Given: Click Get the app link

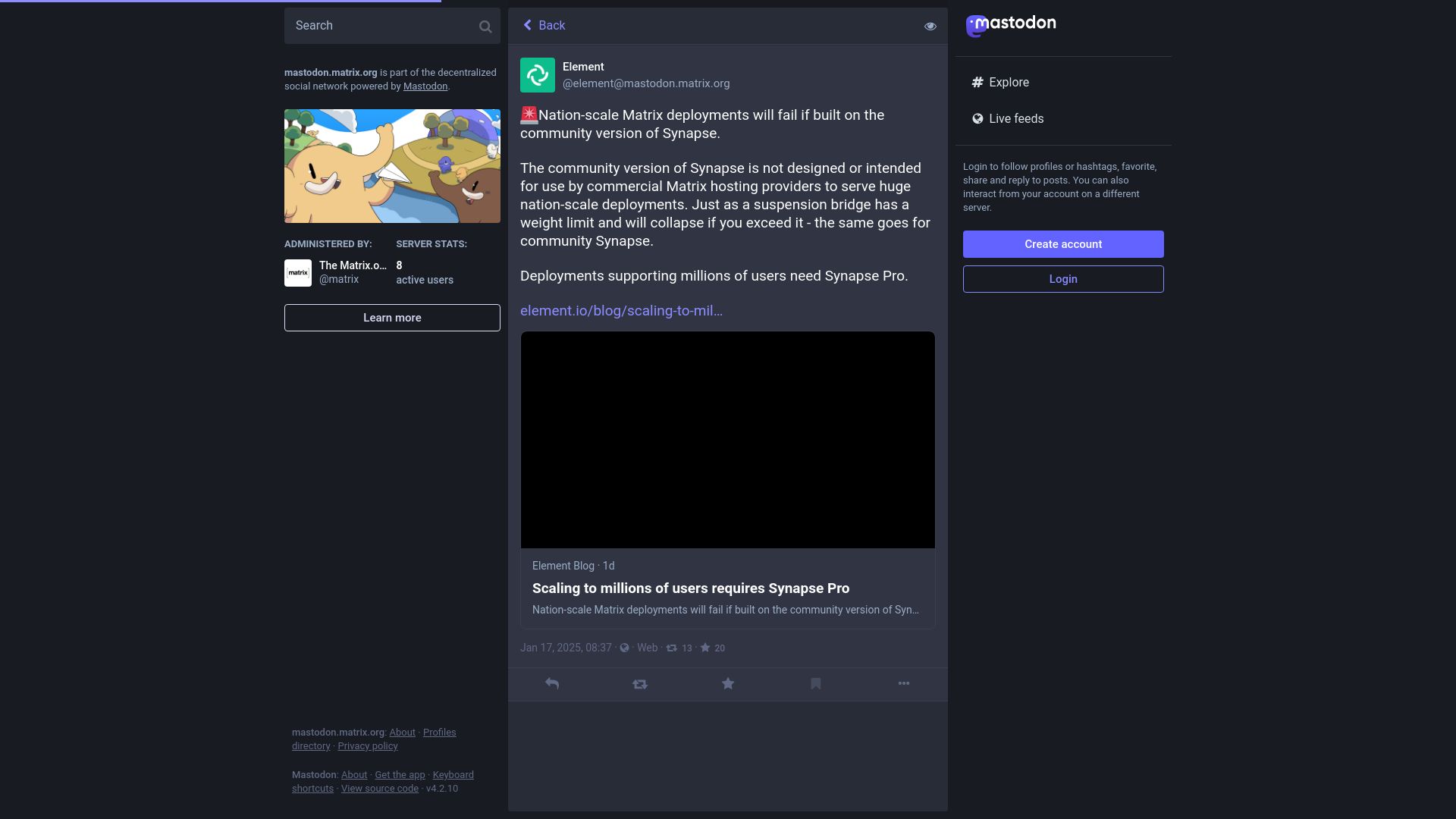Looking at the screenshot, I should click(x=400, y=775).
